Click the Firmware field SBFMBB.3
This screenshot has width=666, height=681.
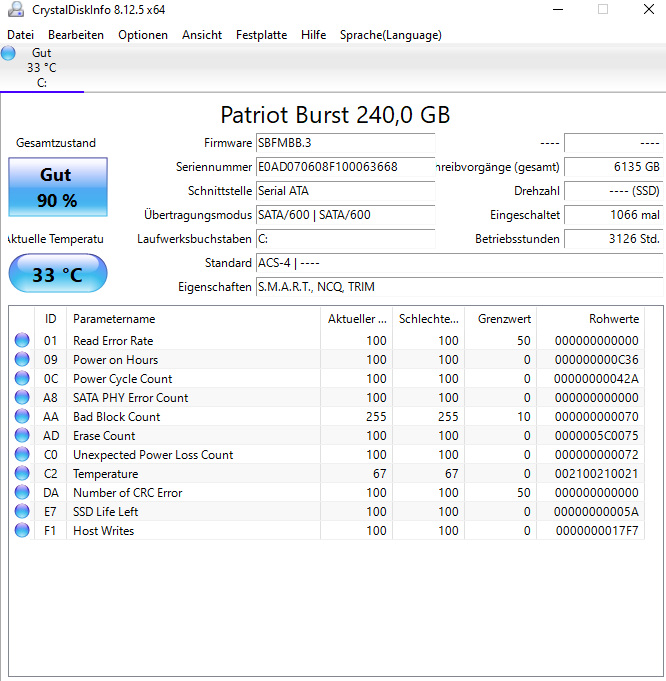pyautogui.click(x=345, y=143)
